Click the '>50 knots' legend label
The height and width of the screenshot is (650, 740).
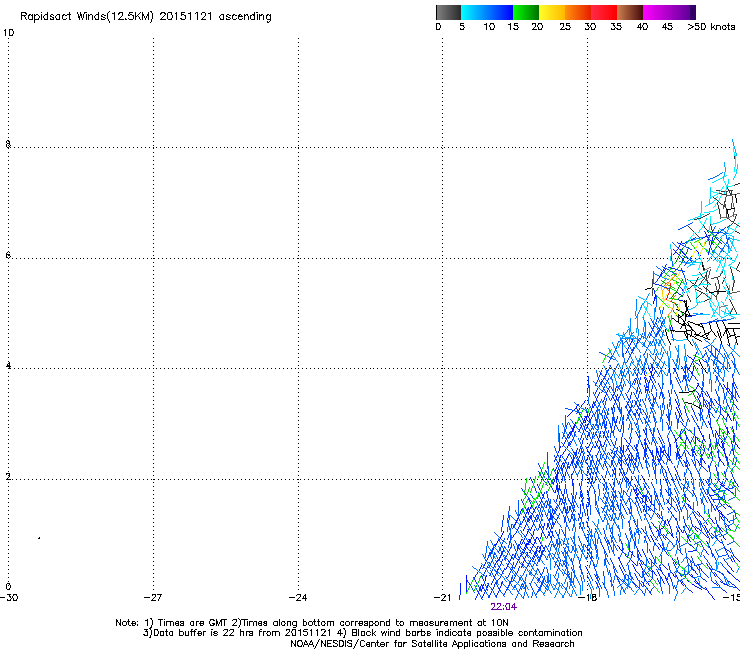[x=711, y=26]
